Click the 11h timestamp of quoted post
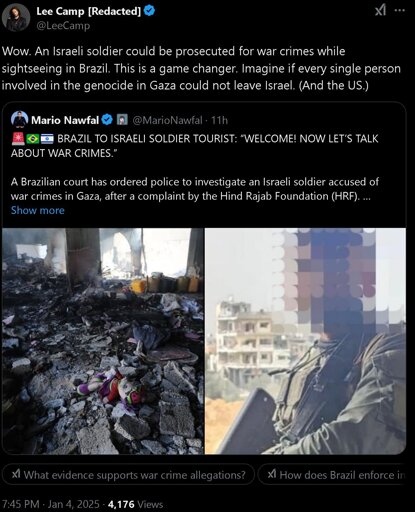415x512 pixels. [x=219, y=120]
